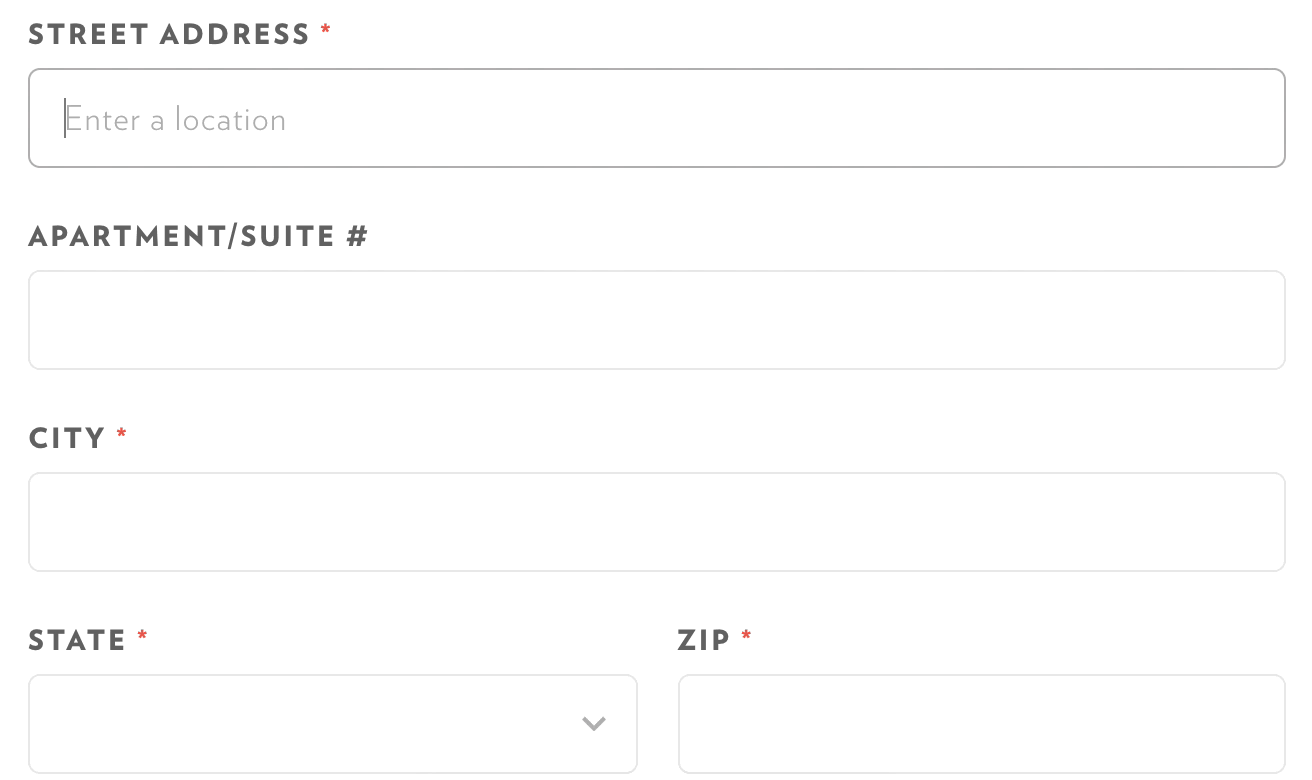Focus the Apartment/Suite # text box
Image resolution: width=1312 pixels, height=780 pixels.
[x=656, y=320]
